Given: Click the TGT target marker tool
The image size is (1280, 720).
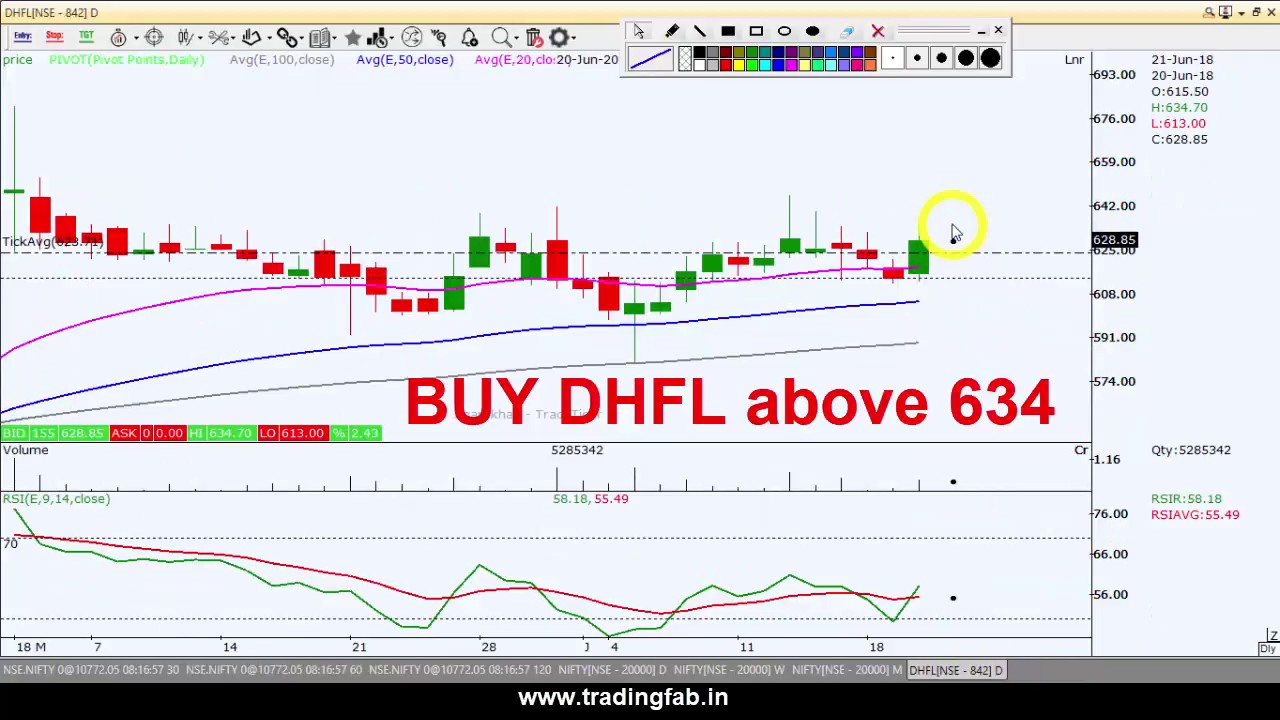Looking at the screenshot, I should tap(86, 37).
